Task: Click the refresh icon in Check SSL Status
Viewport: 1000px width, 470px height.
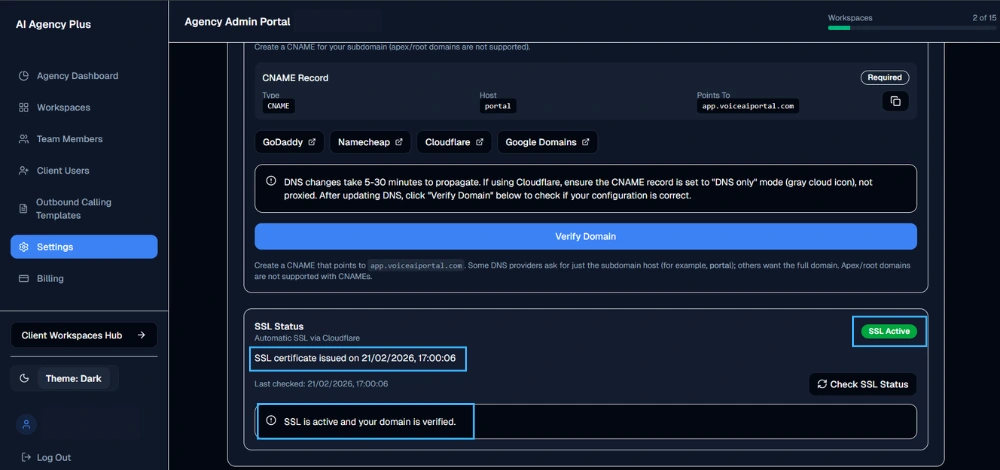Action: click(822, 384)
